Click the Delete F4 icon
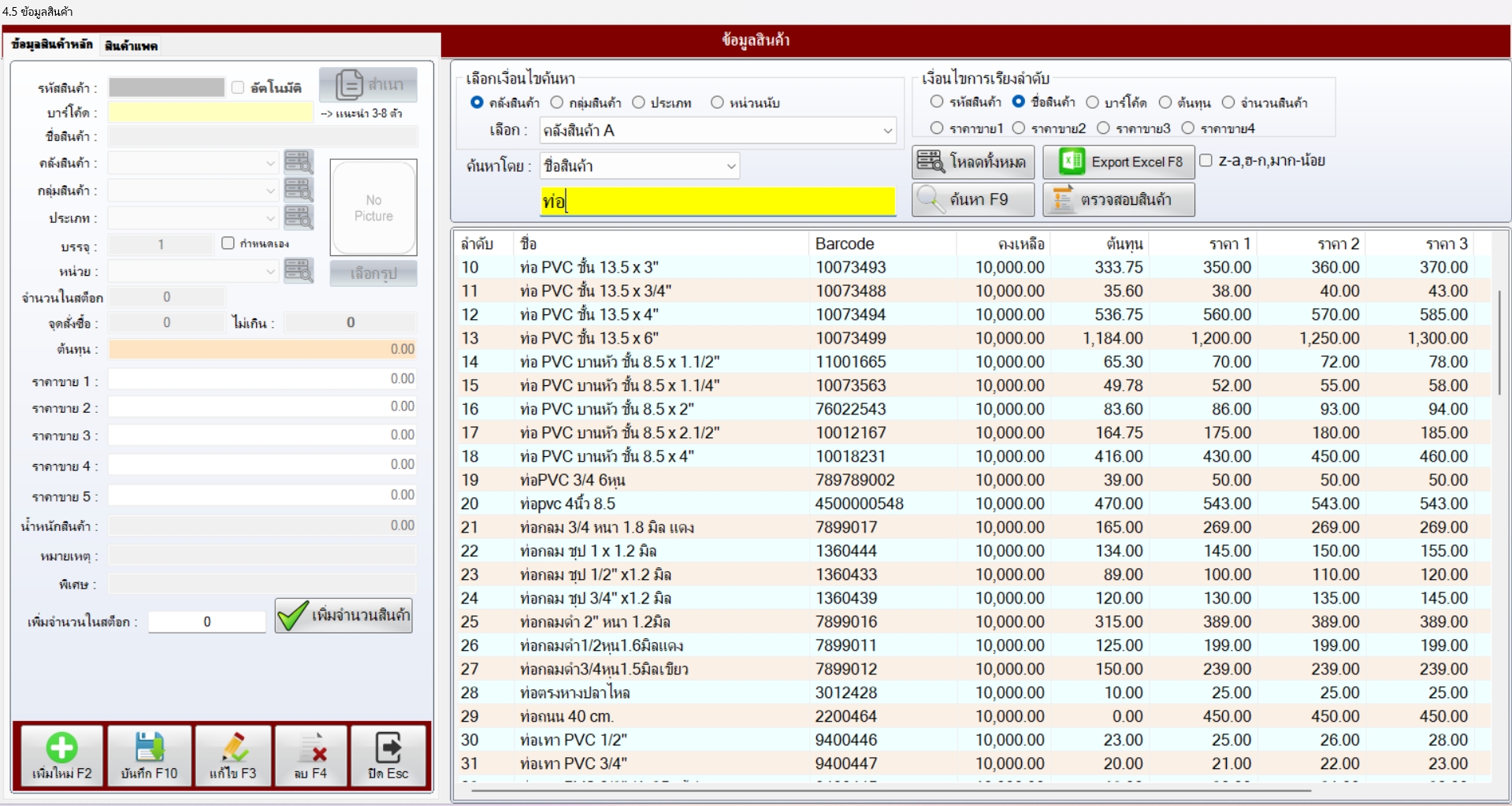 tap(313, 747)
